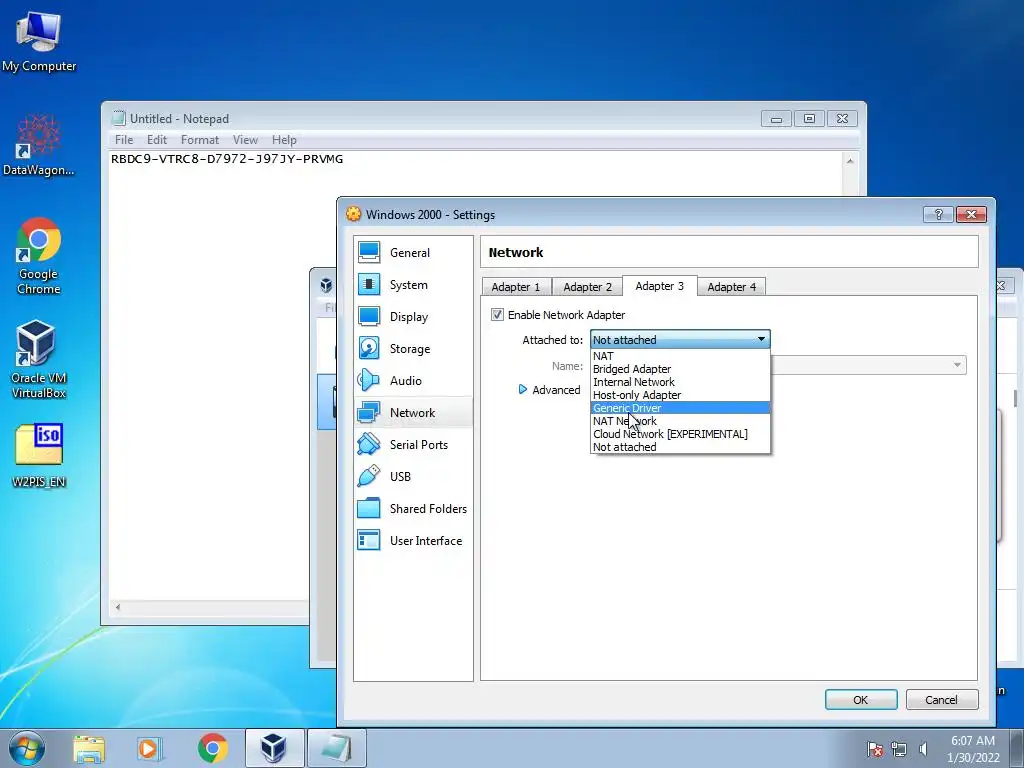Switch to Notepad in the taskbar
Viewport: 1024px width, 768px height.
[x=336, y=748]
